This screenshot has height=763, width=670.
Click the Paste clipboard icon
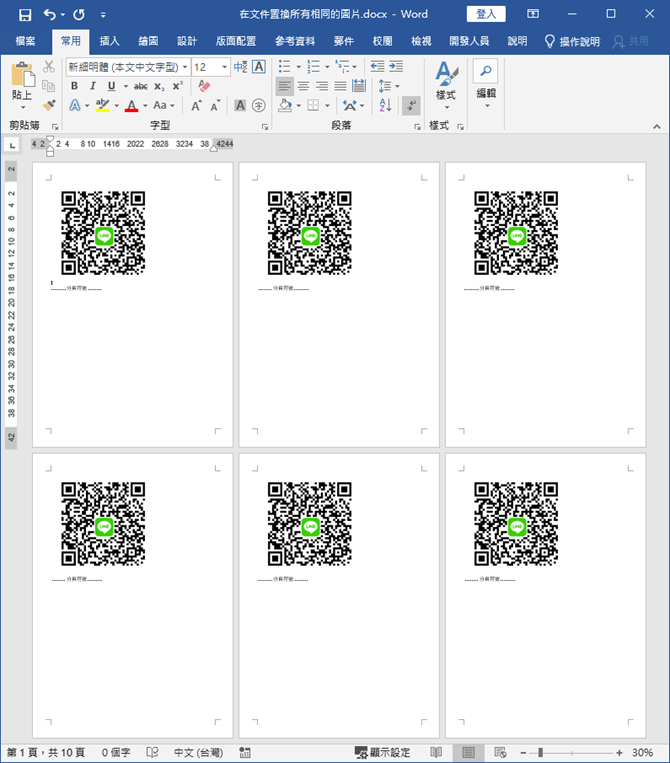coord(23,74)
